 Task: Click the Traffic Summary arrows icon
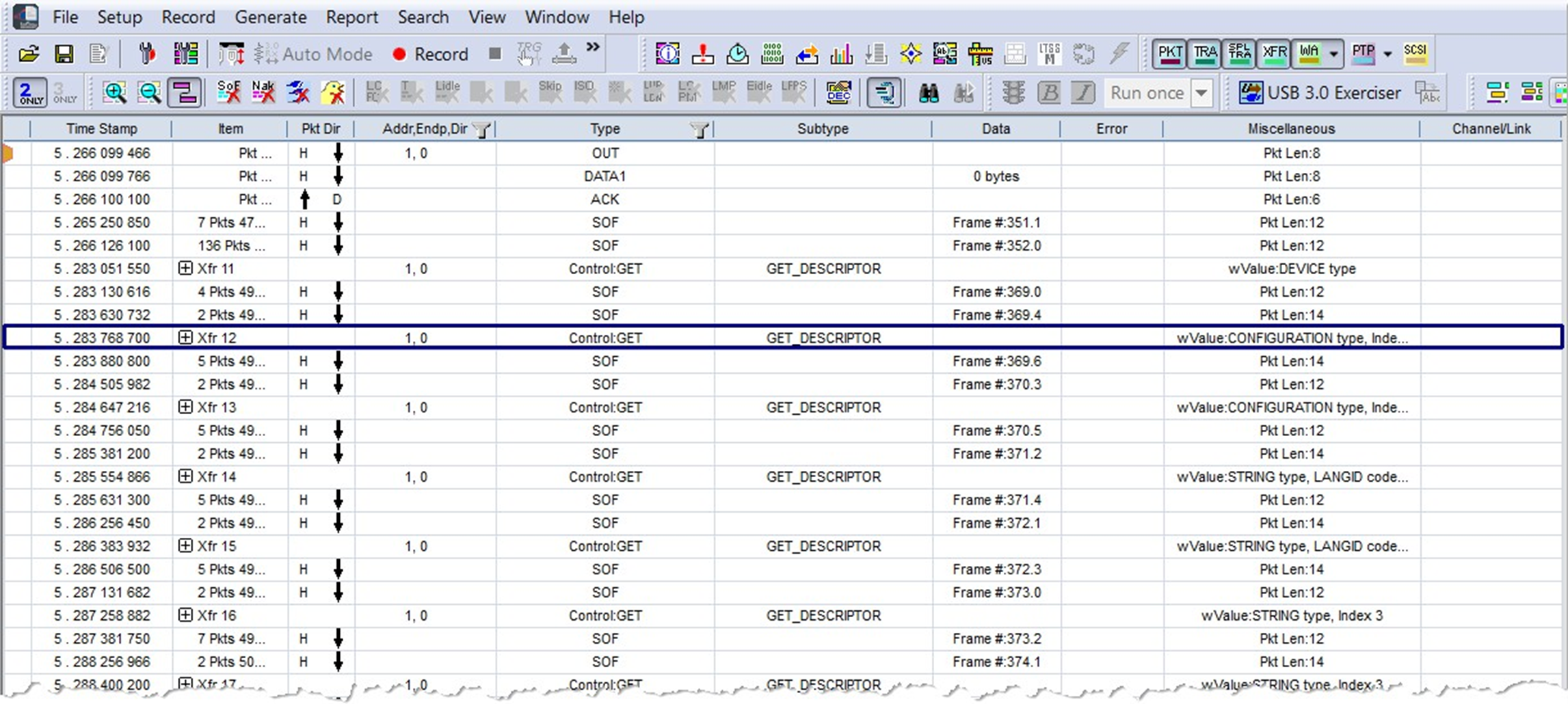pos(807,53)
